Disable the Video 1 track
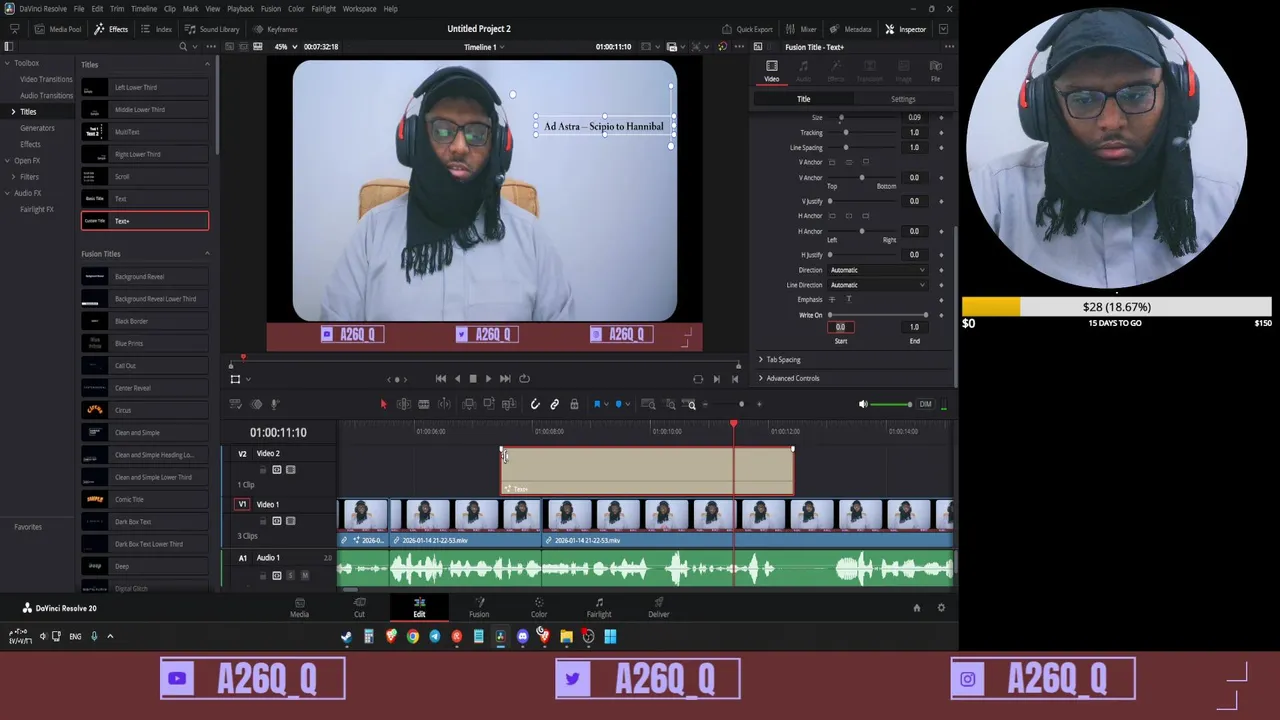Image resolution: width=1280 pixels, height=720 pixels. pos(291,521)
